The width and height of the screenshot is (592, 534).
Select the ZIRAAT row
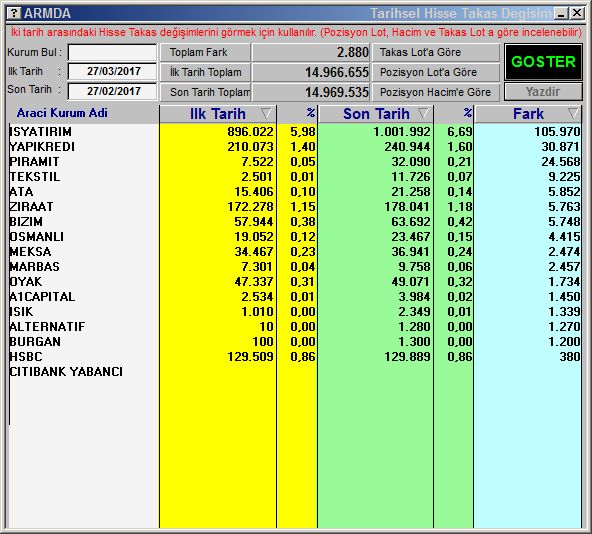(x=295, y=207)
